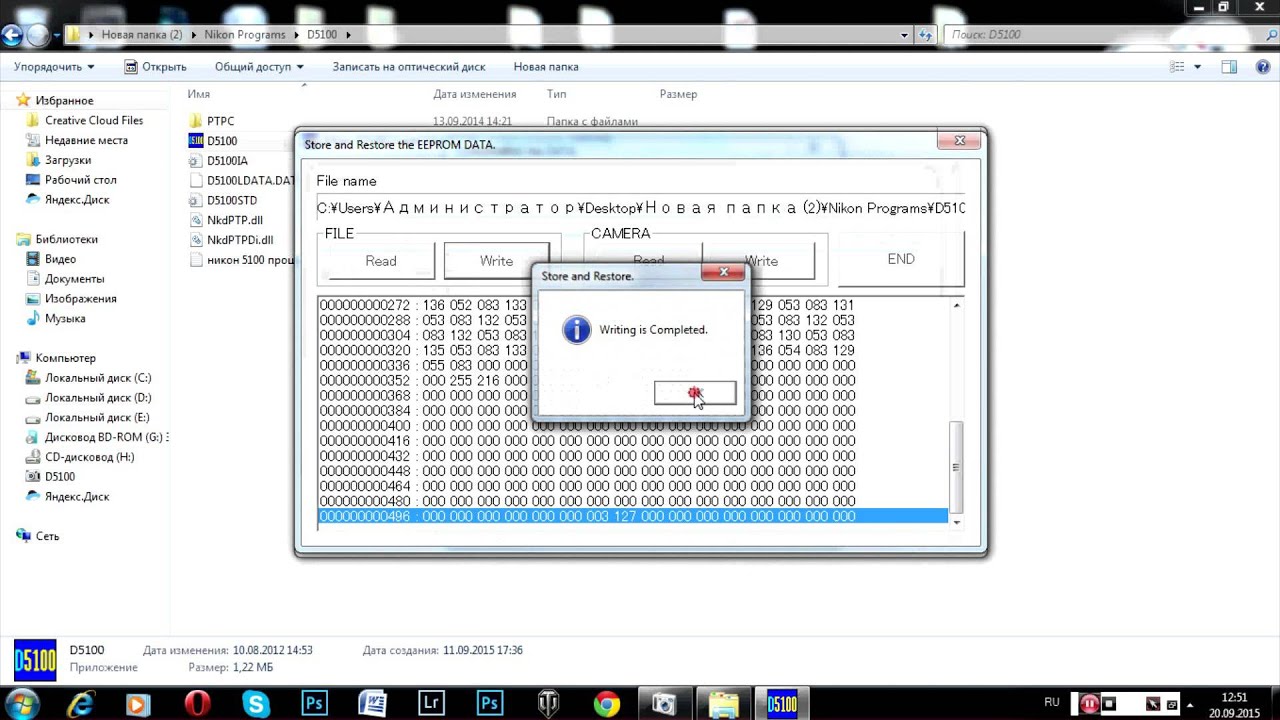Toggle the preview pane icon

(x=1230, y=67)
